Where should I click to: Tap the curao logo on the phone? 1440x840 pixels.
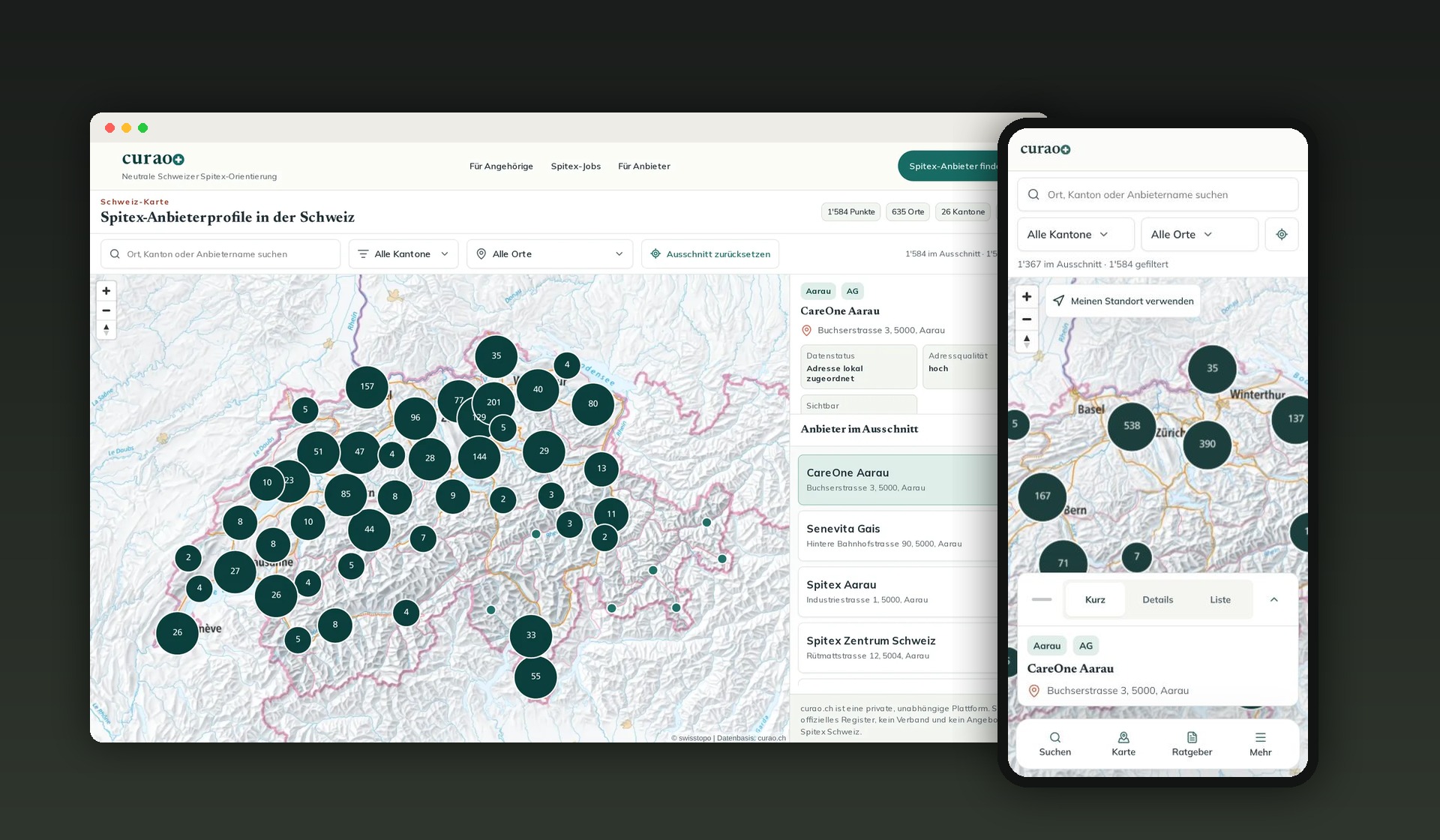point(1045,149)
